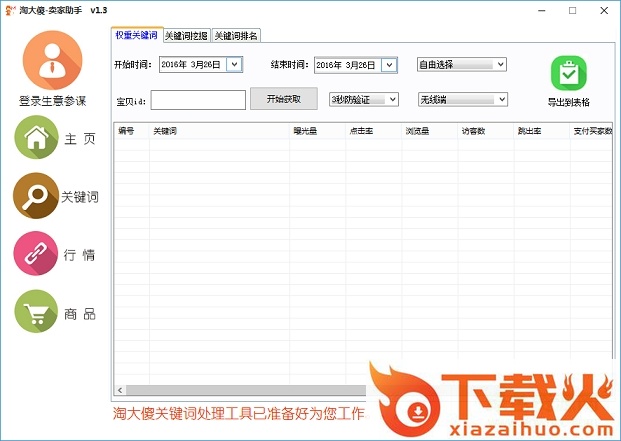Open the 商品 shopping cart icon
This screenshot has height=441, width=621.
coord(36,311)
